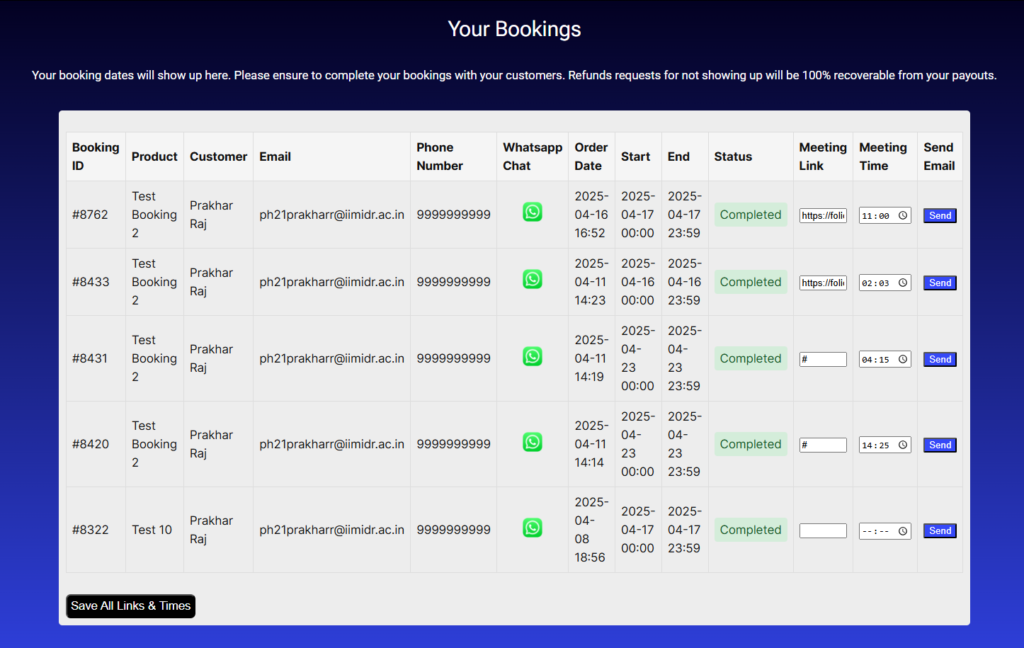Click Send Email column header
The width and height of the screenshot is (1024, 648).
[x=939, y=157]
